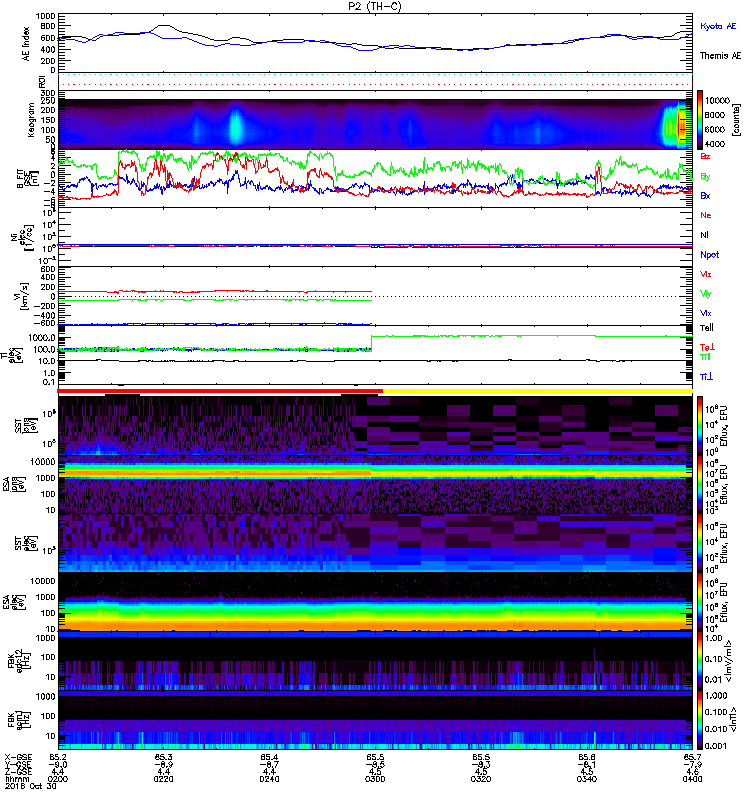Click the top SST Eflux color bar
The width and height of the screenshot is (750, 800).
coord(686,425)
